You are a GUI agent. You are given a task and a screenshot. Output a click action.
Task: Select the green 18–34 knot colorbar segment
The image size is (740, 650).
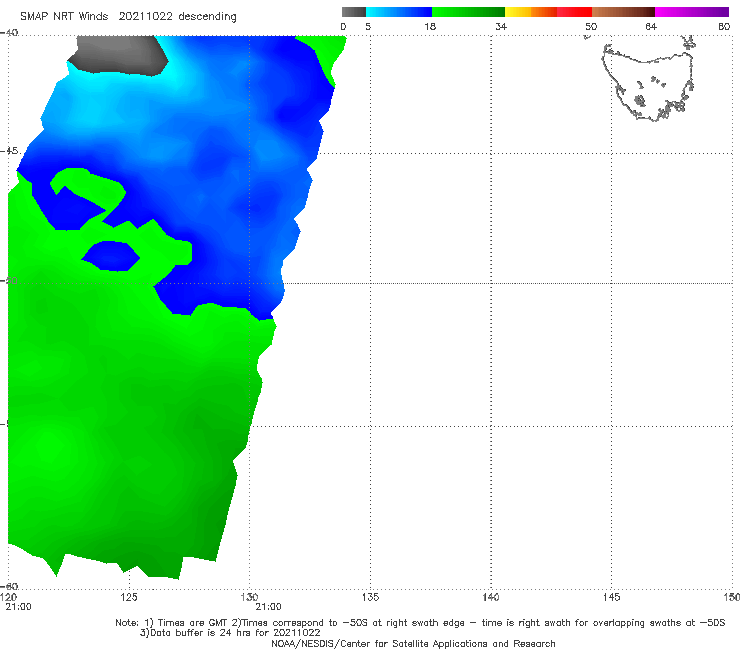click(x=468, y=12)
